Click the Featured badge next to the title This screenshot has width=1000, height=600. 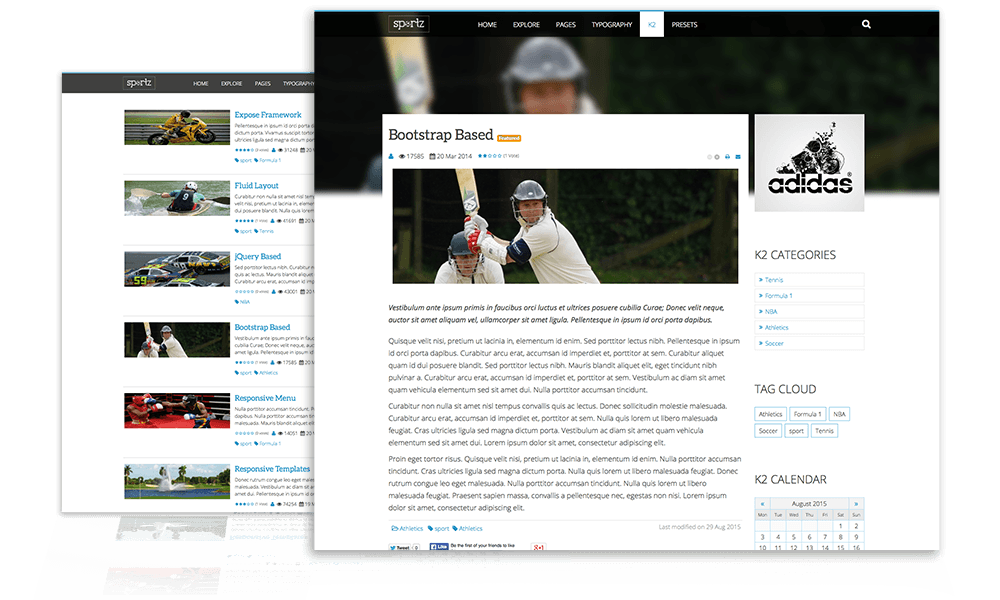(509, 138)
